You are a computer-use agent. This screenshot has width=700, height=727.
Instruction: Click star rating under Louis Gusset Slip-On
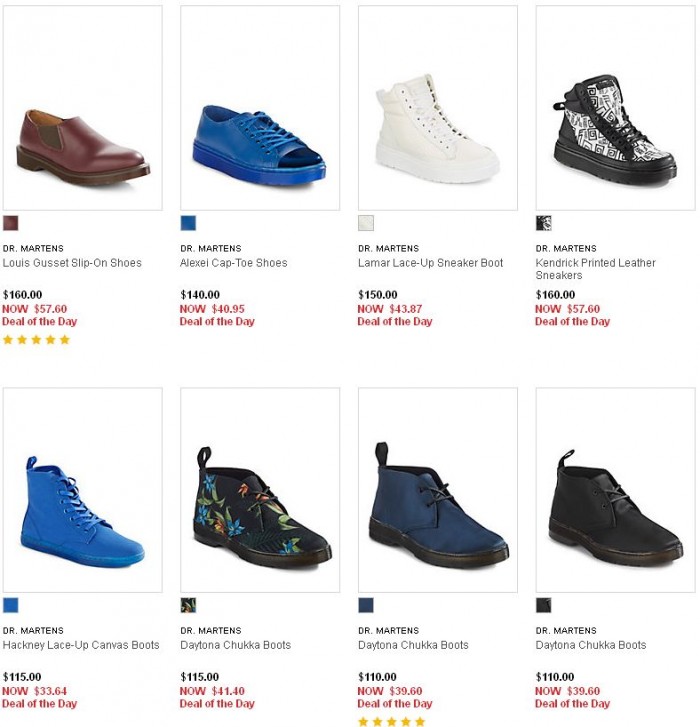coord(37,340)
